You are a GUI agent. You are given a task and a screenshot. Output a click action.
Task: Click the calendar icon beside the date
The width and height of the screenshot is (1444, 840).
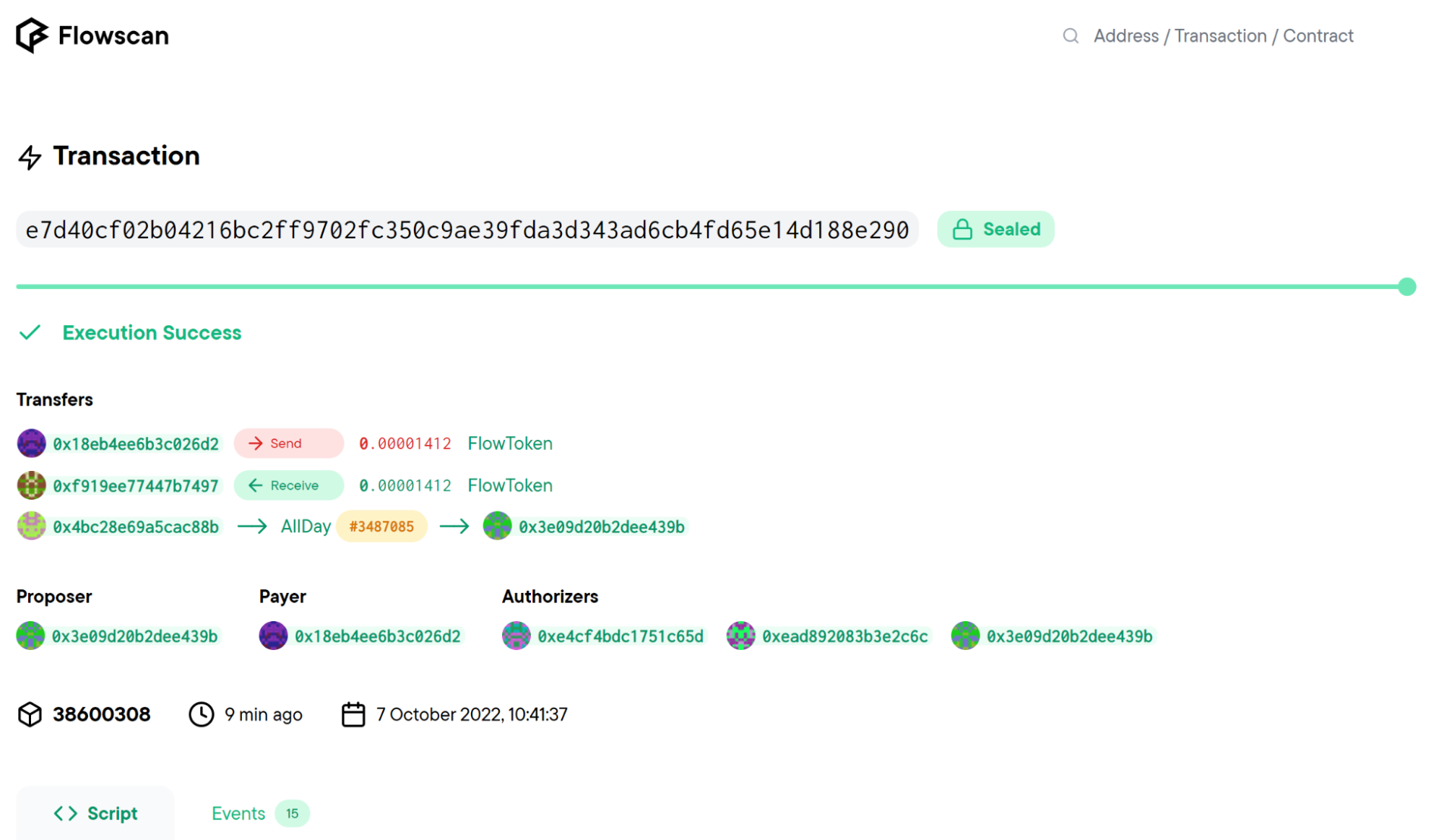pyautogui.click(x=353, y=714)
